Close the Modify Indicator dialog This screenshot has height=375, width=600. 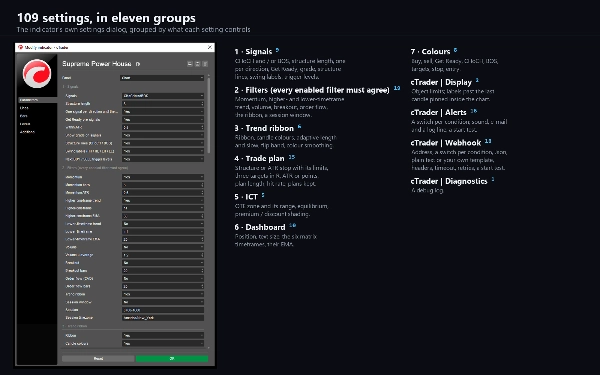tap(210, 47)
